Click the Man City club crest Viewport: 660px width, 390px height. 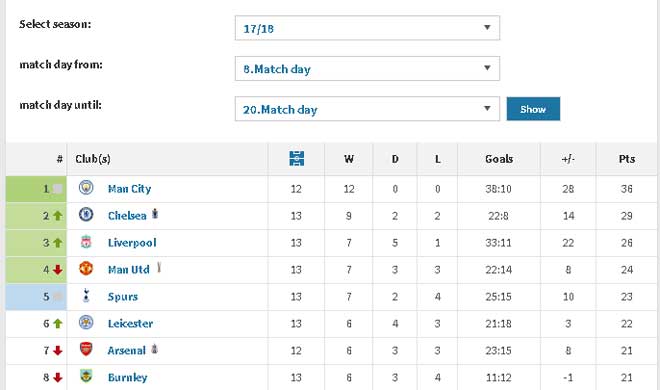click(x=86, y=188)
